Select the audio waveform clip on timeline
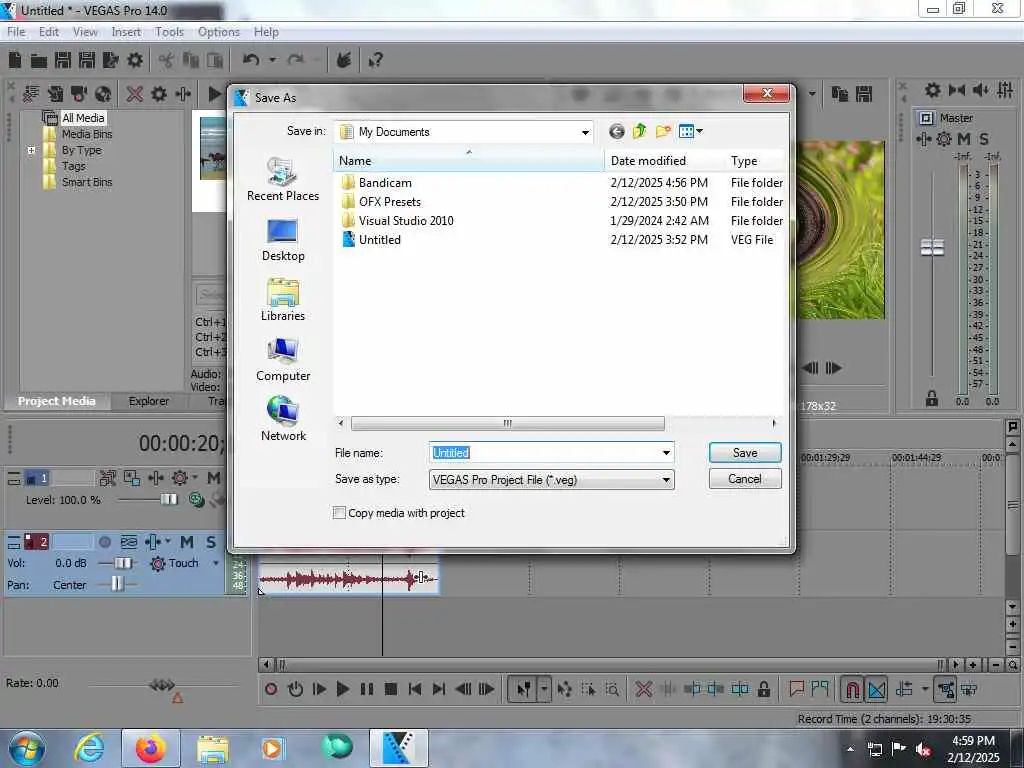The image size is (1024, 768). click(x=348, y=579)
